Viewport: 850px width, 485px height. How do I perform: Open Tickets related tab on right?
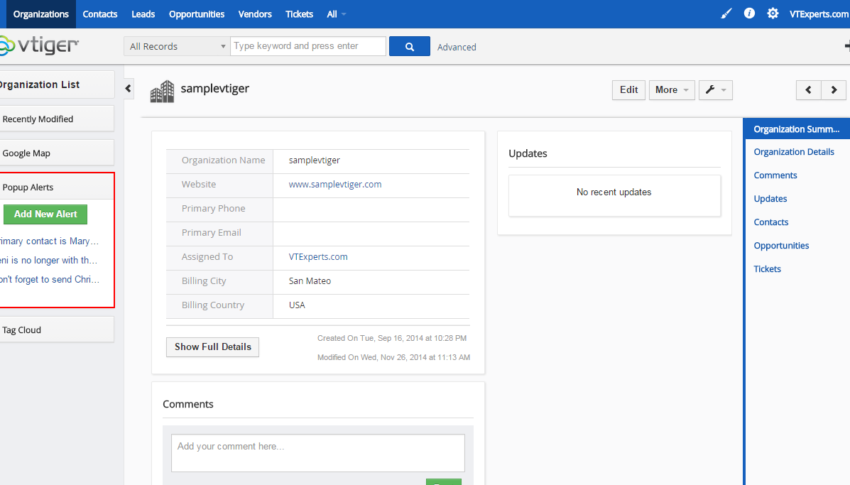(767, 269)
